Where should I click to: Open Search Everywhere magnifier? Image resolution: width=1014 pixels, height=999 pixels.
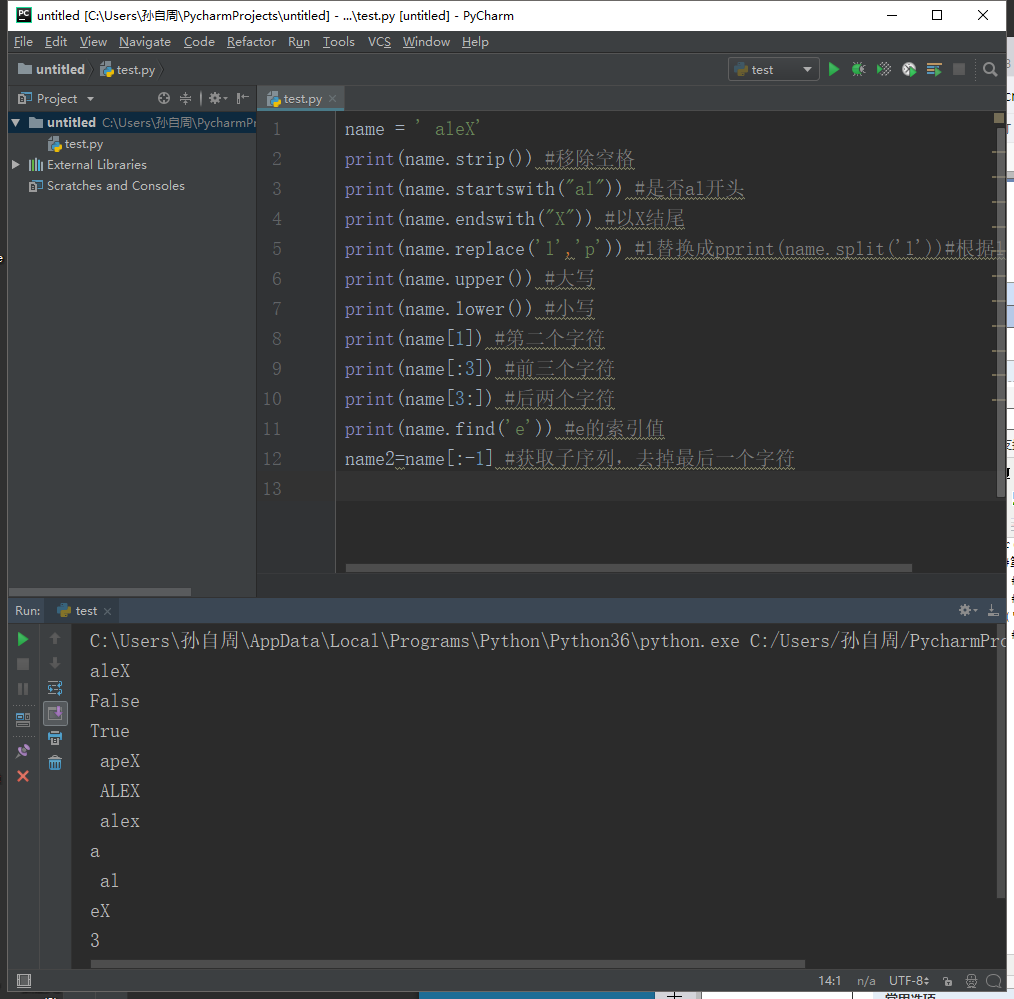pyautogui.click(x=989, y=69)
